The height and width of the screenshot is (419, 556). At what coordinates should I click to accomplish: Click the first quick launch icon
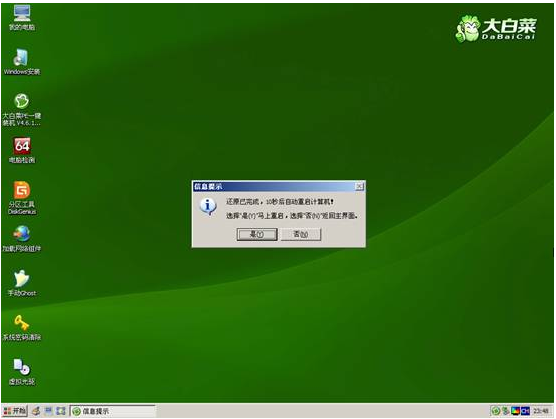[x=36, y=411]
